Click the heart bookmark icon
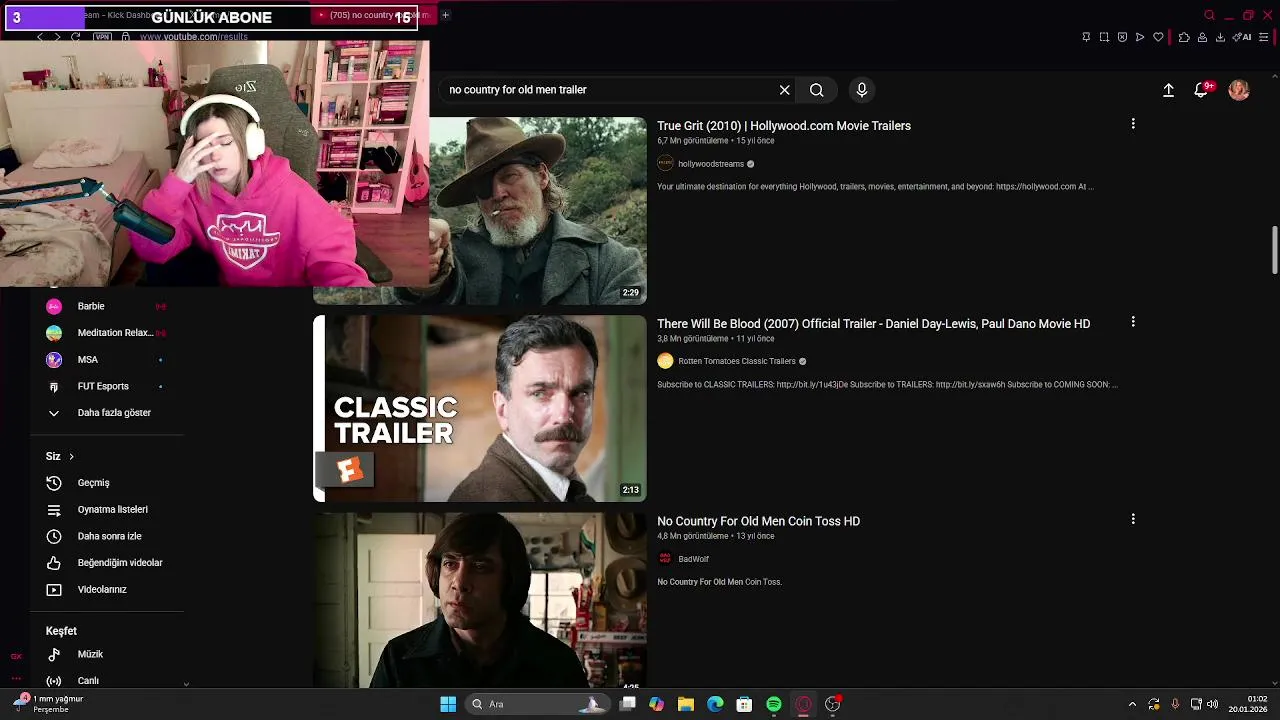Viewport: 1280px width, 720px height. (1158, 37)
